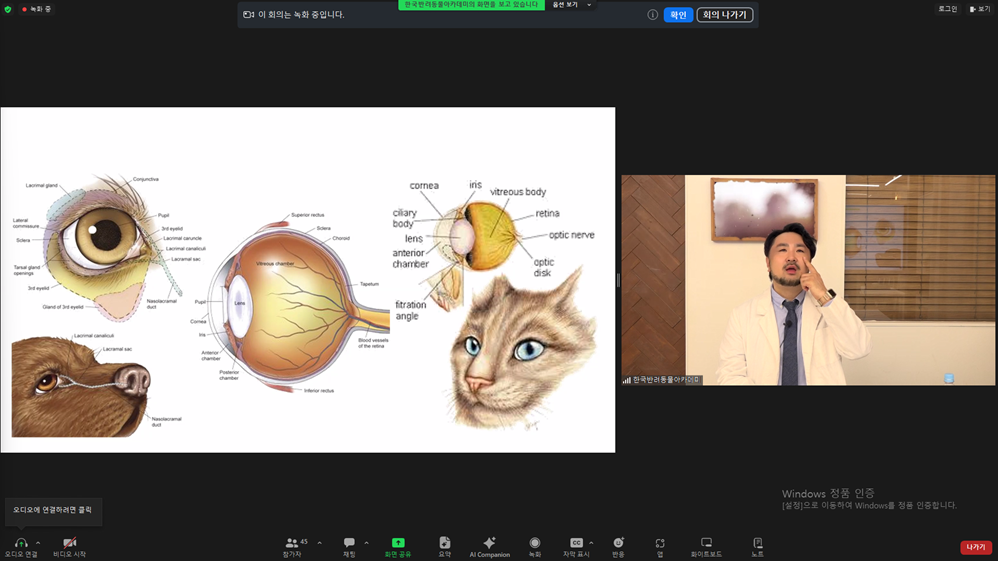Expand the arrow beside the captions button
The width and height of the screenshot is (998, 561).
tap(591, 543)
